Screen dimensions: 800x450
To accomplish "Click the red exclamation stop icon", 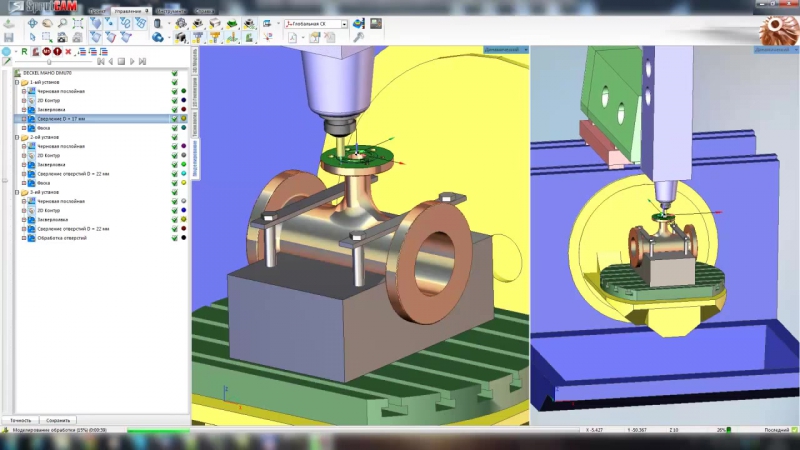I will [57, 52].
